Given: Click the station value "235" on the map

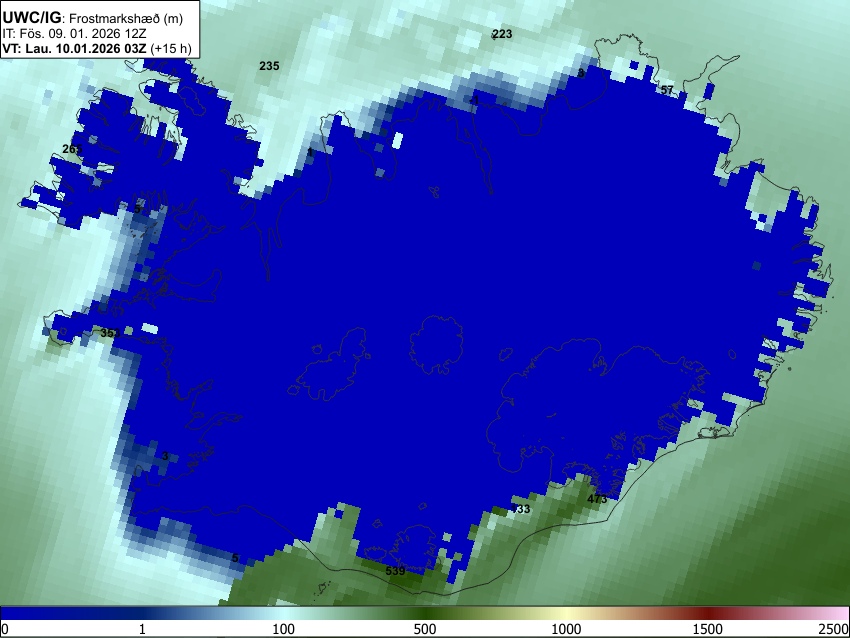Looking at the screenshot, I should [x=269, y=66].
